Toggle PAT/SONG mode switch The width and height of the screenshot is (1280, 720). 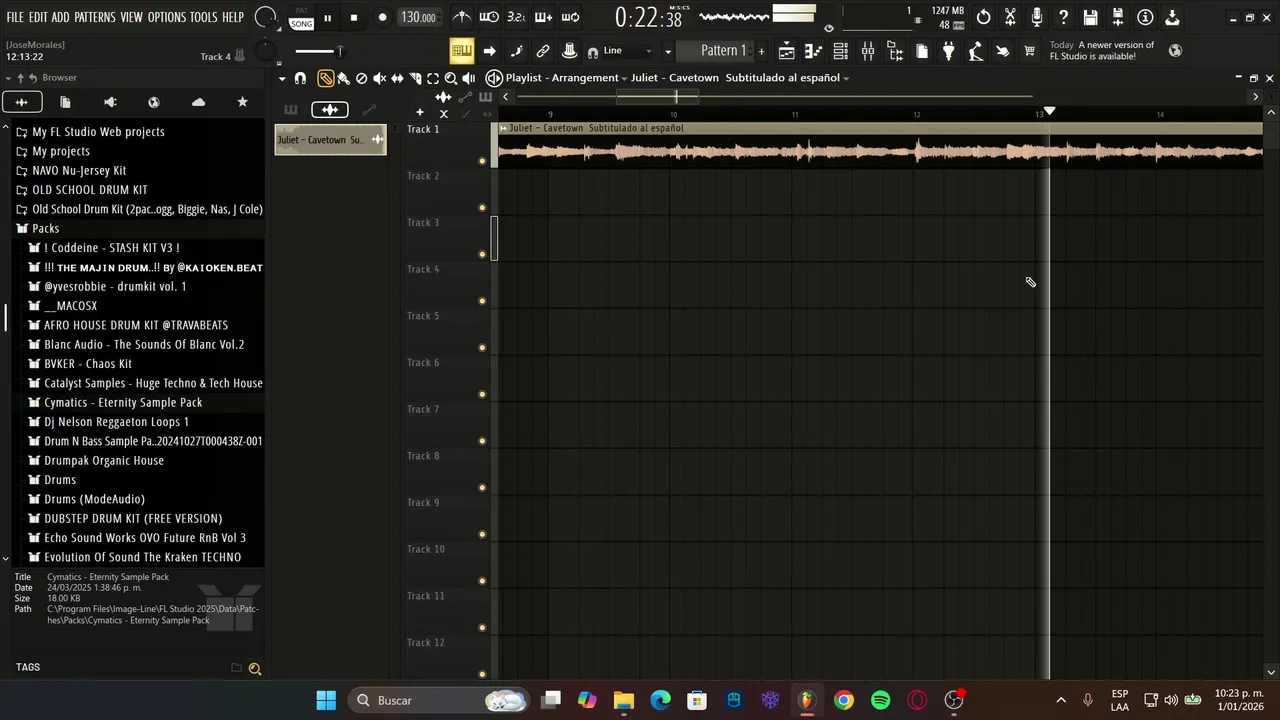[301, 18]
